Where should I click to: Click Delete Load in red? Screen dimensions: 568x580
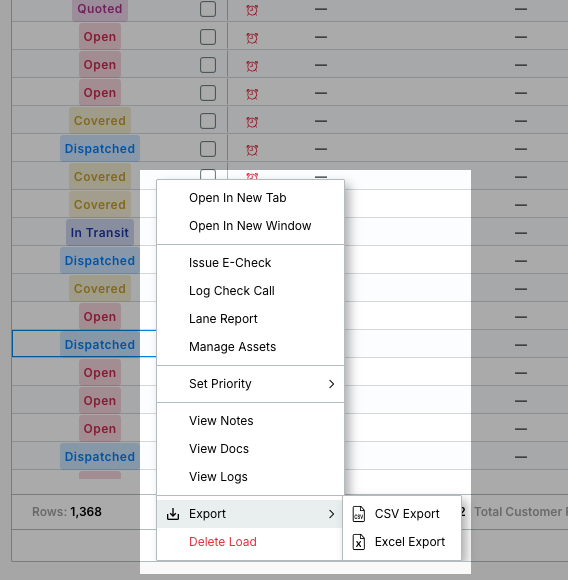(223, 542)
